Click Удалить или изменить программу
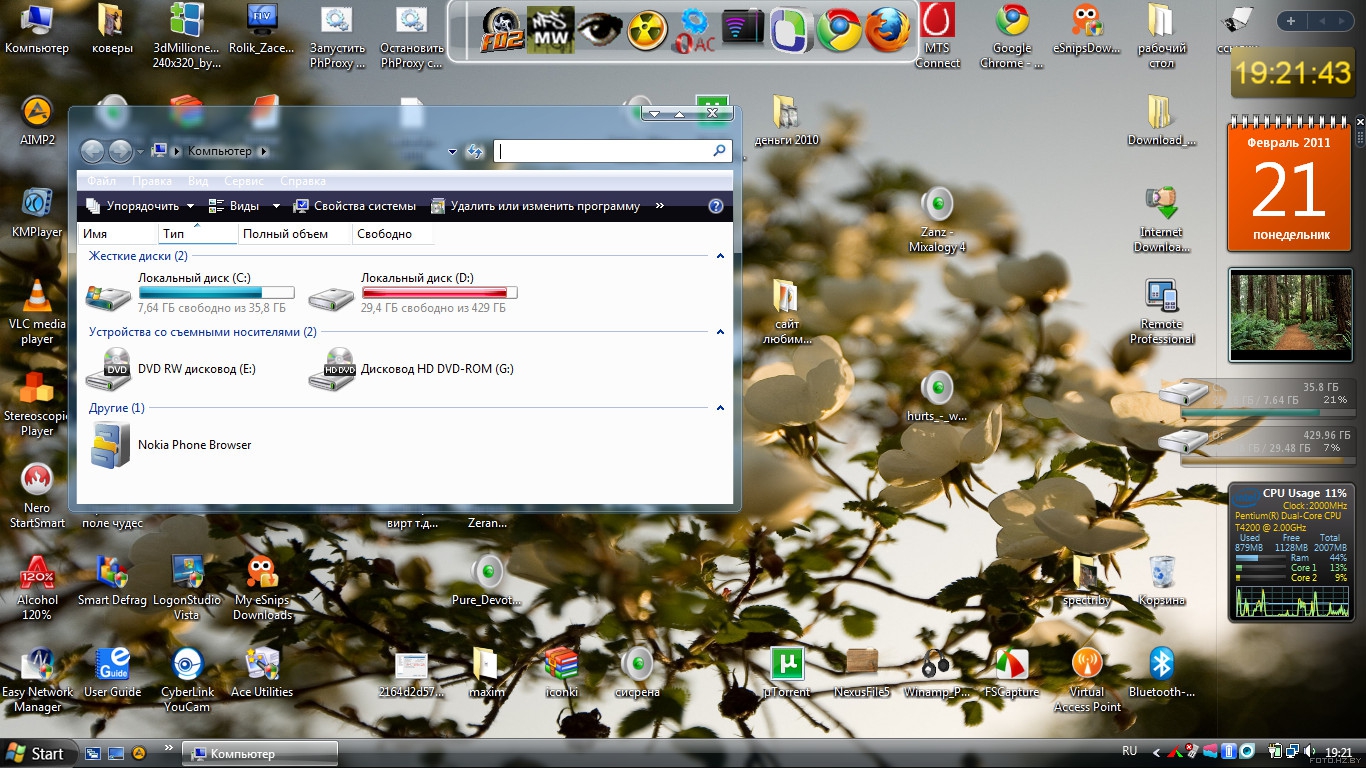 [535, 206]
